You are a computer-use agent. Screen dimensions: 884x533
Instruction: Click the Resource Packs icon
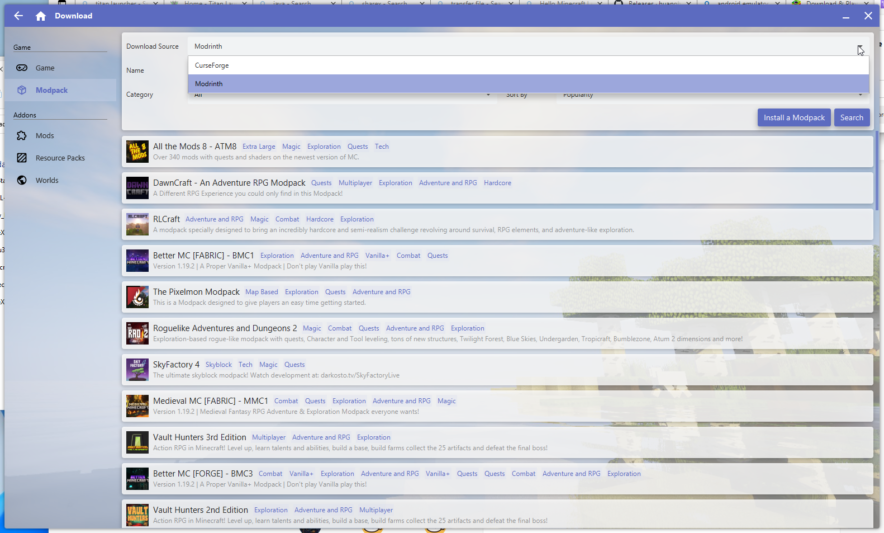[22, 158]
